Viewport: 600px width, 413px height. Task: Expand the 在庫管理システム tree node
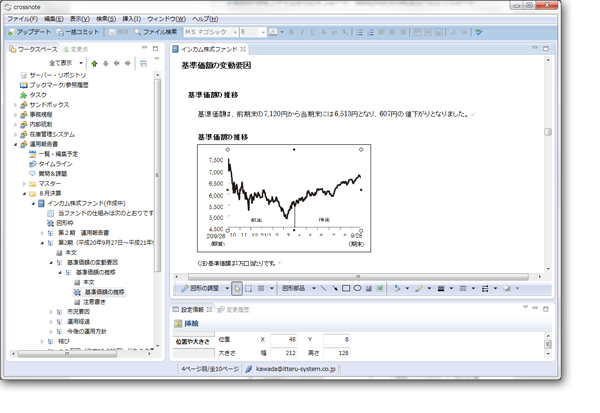click(x=15, y=134)
